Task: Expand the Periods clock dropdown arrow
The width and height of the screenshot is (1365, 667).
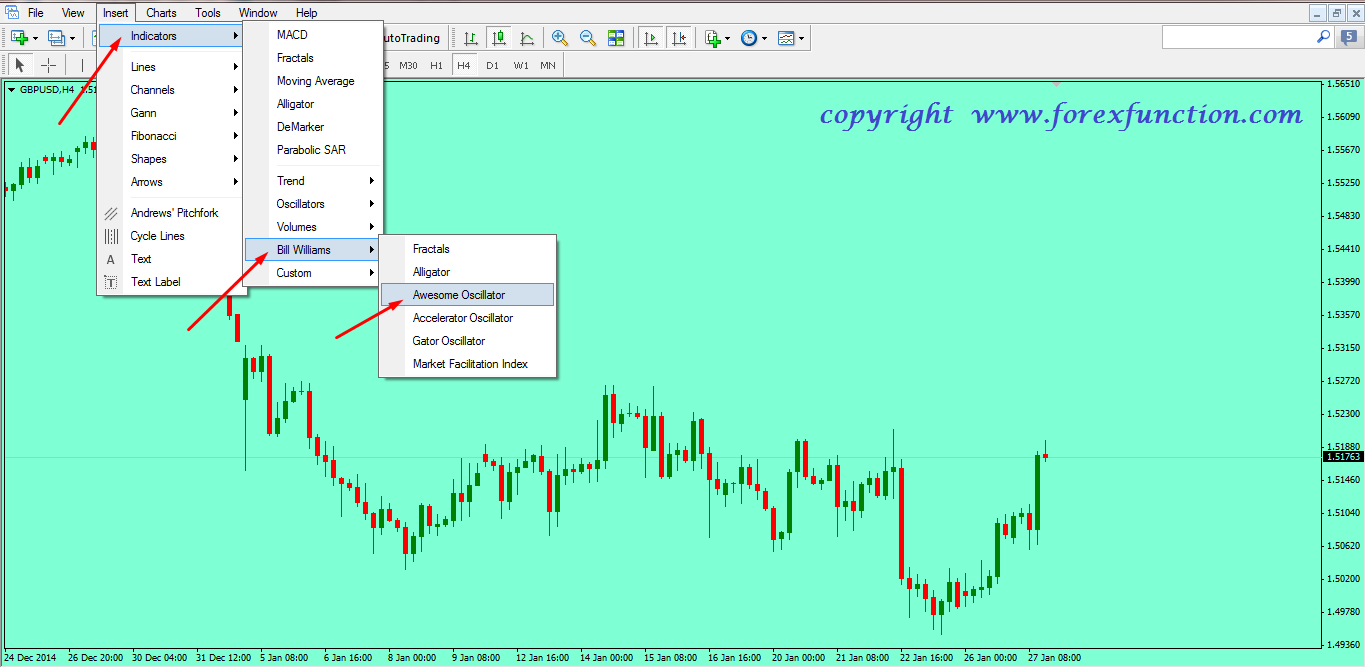Action: pos(765,38)
